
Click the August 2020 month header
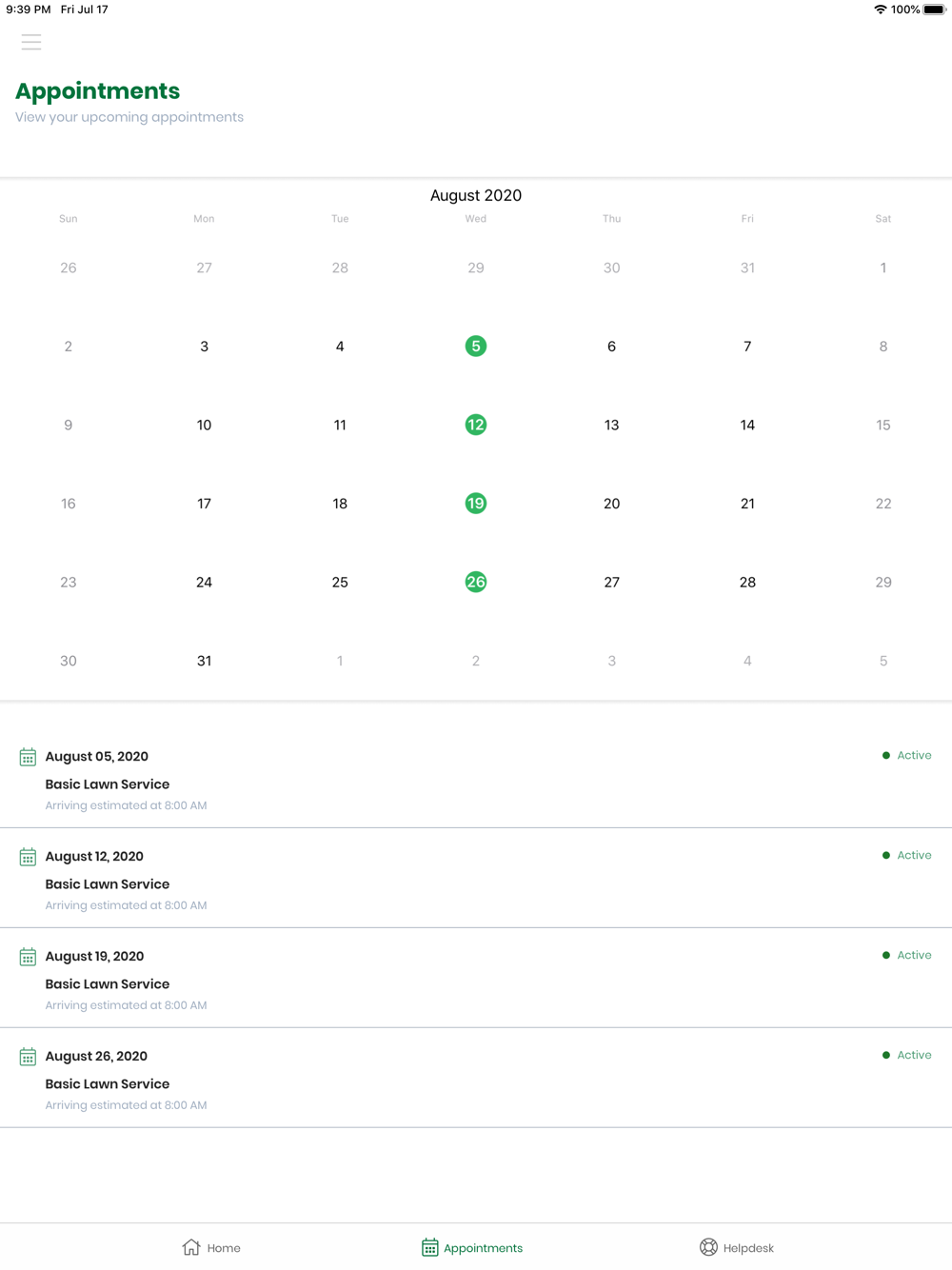click(476, 195)
